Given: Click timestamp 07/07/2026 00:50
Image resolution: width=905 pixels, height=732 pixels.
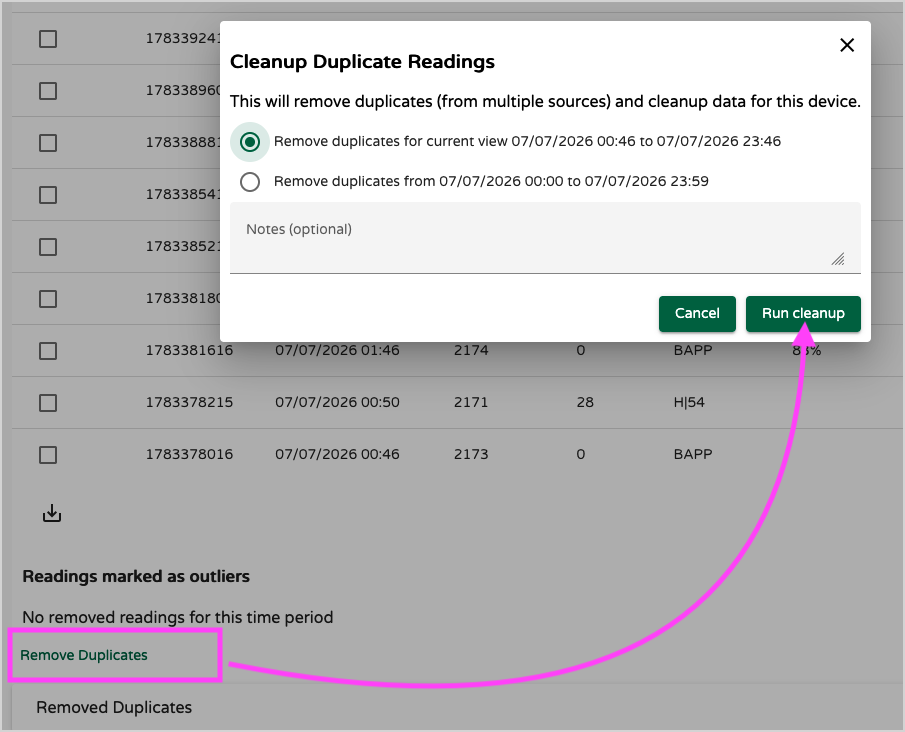Looking at the screenshot, I should 337,402.
